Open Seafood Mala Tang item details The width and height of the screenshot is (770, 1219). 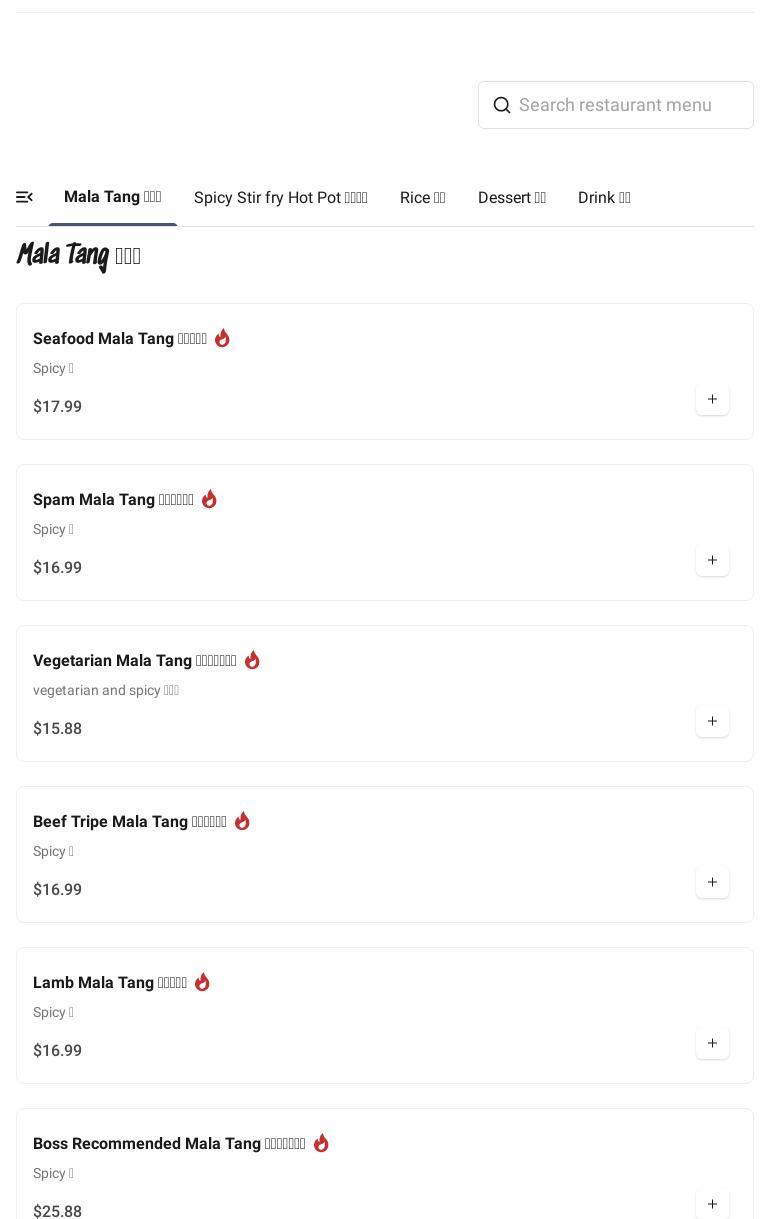coord(120,339)
